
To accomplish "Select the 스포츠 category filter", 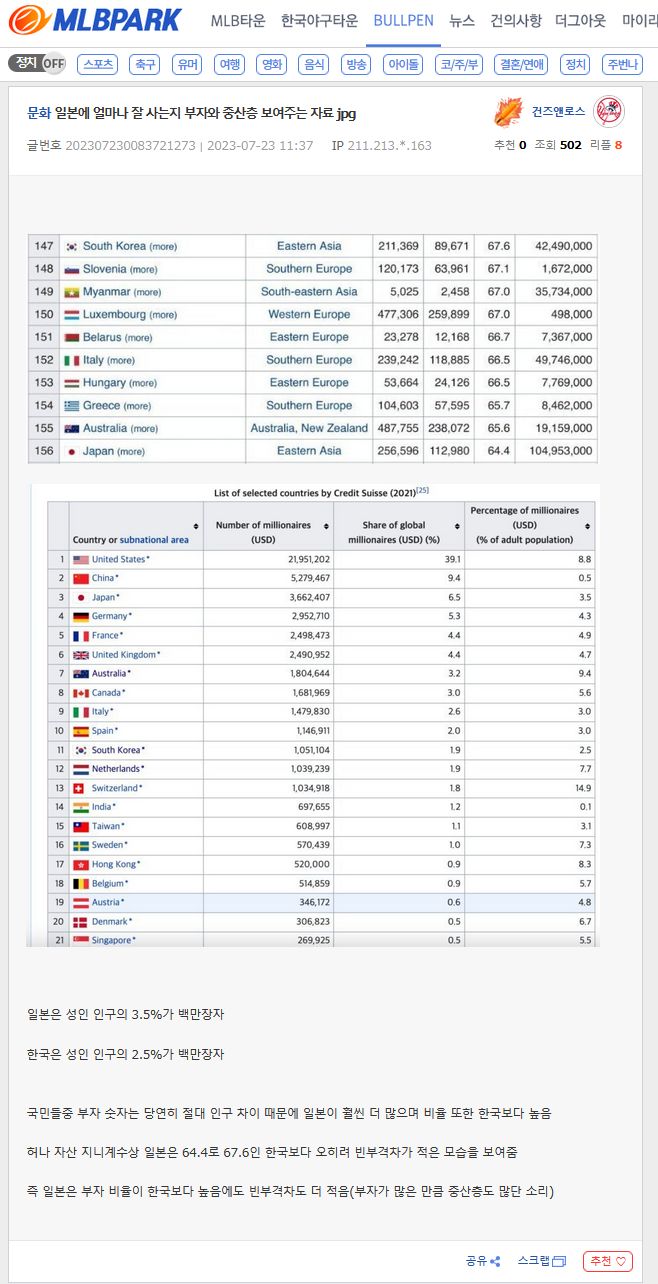I will pos(98,65).
